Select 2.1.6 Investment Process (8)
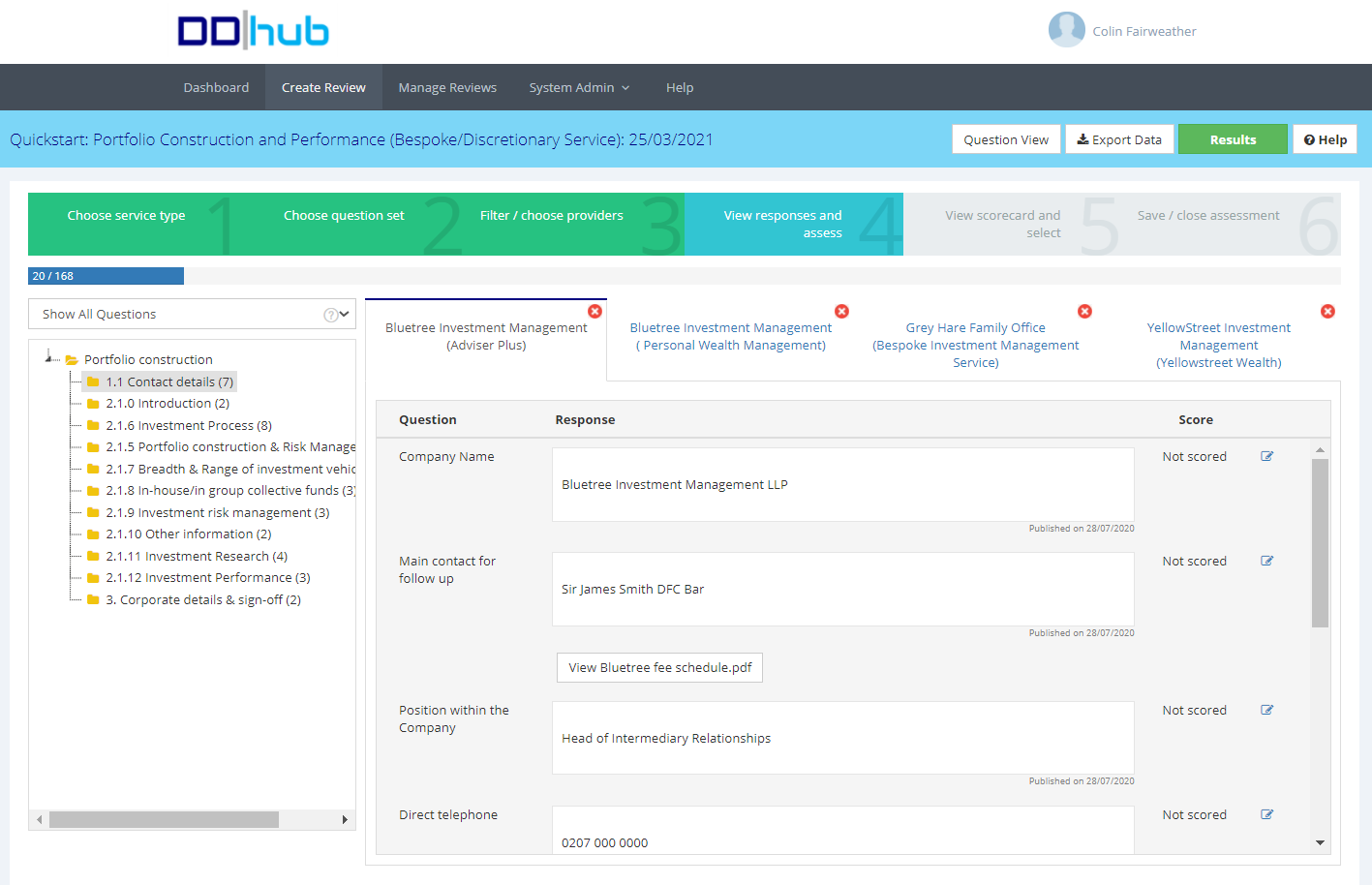Viewport: 1372px width, 885px height. pyautogui.click(x=189, y=425)
